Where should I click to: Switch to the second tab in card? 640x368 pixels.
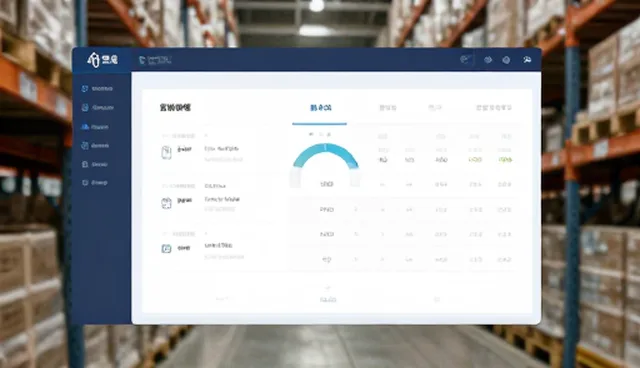pos(388,108)
